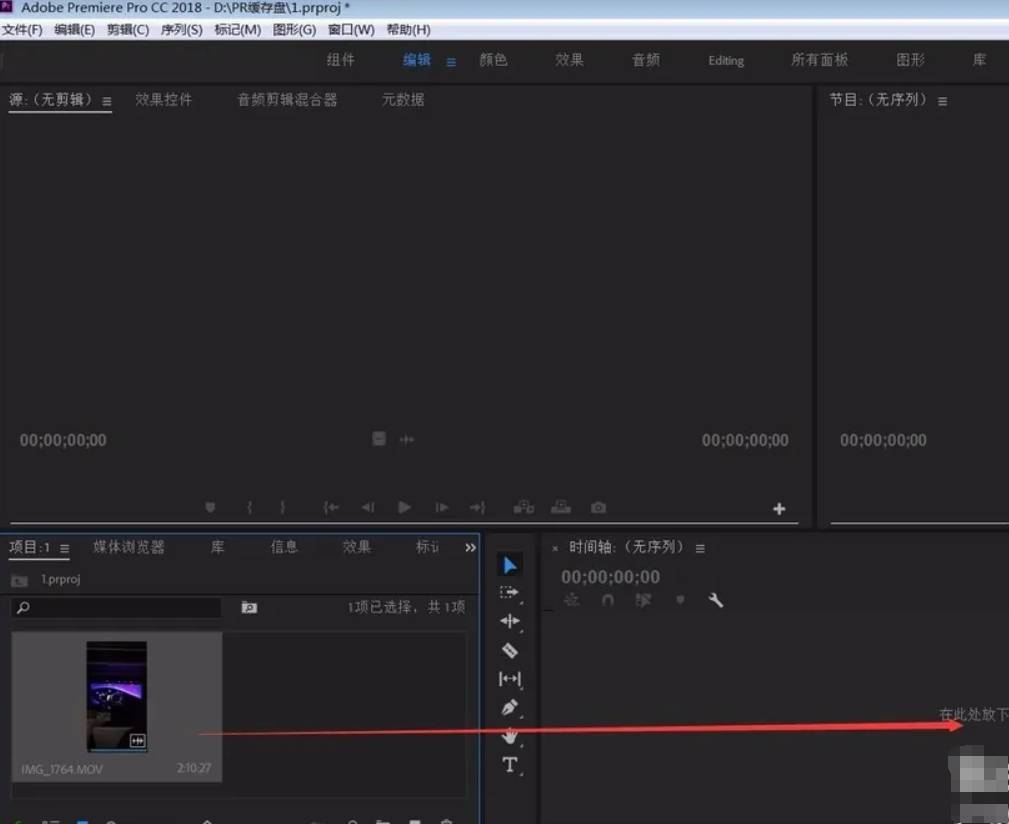Add marker in Source monitor
The image size is (1009, 824).
pos(210,508)
